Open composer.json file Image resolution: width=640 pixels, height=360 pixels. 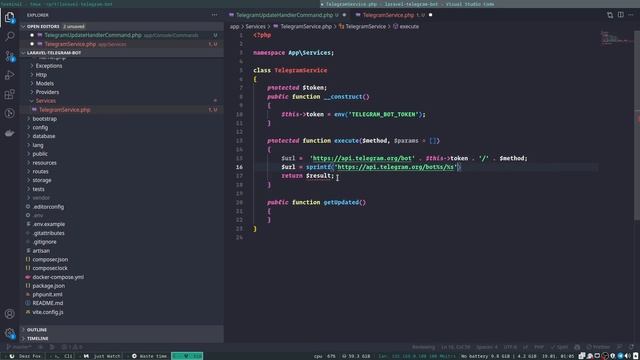pyautogui.click(x=50, y=260)
